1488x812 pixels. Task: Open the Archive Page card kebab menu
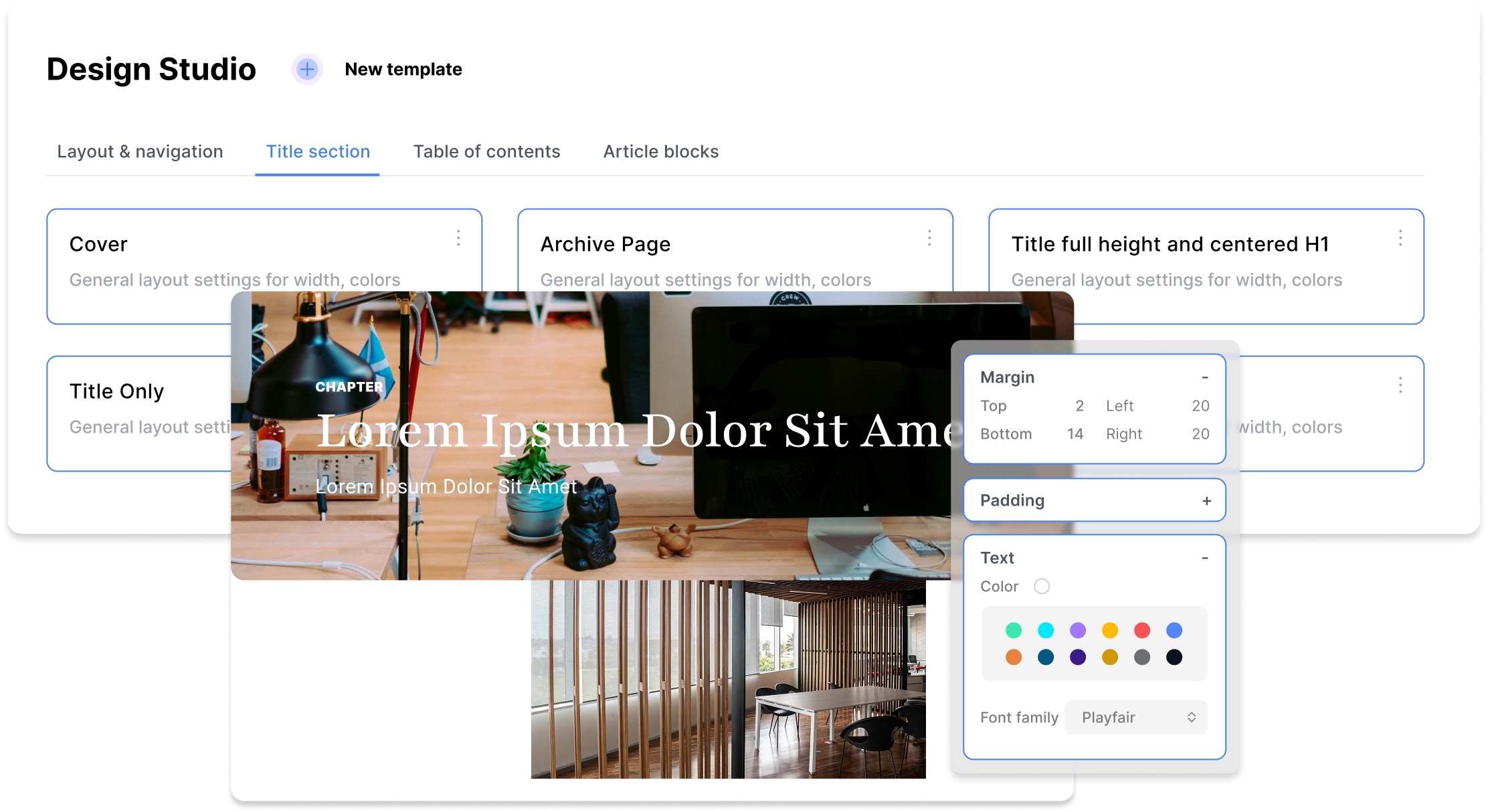pyautogui.click(x=929, y=238)
